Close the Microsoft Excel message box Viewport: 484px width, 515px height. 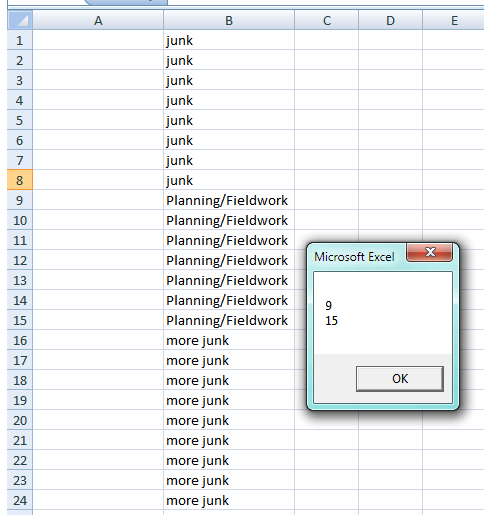coord(430,252)
